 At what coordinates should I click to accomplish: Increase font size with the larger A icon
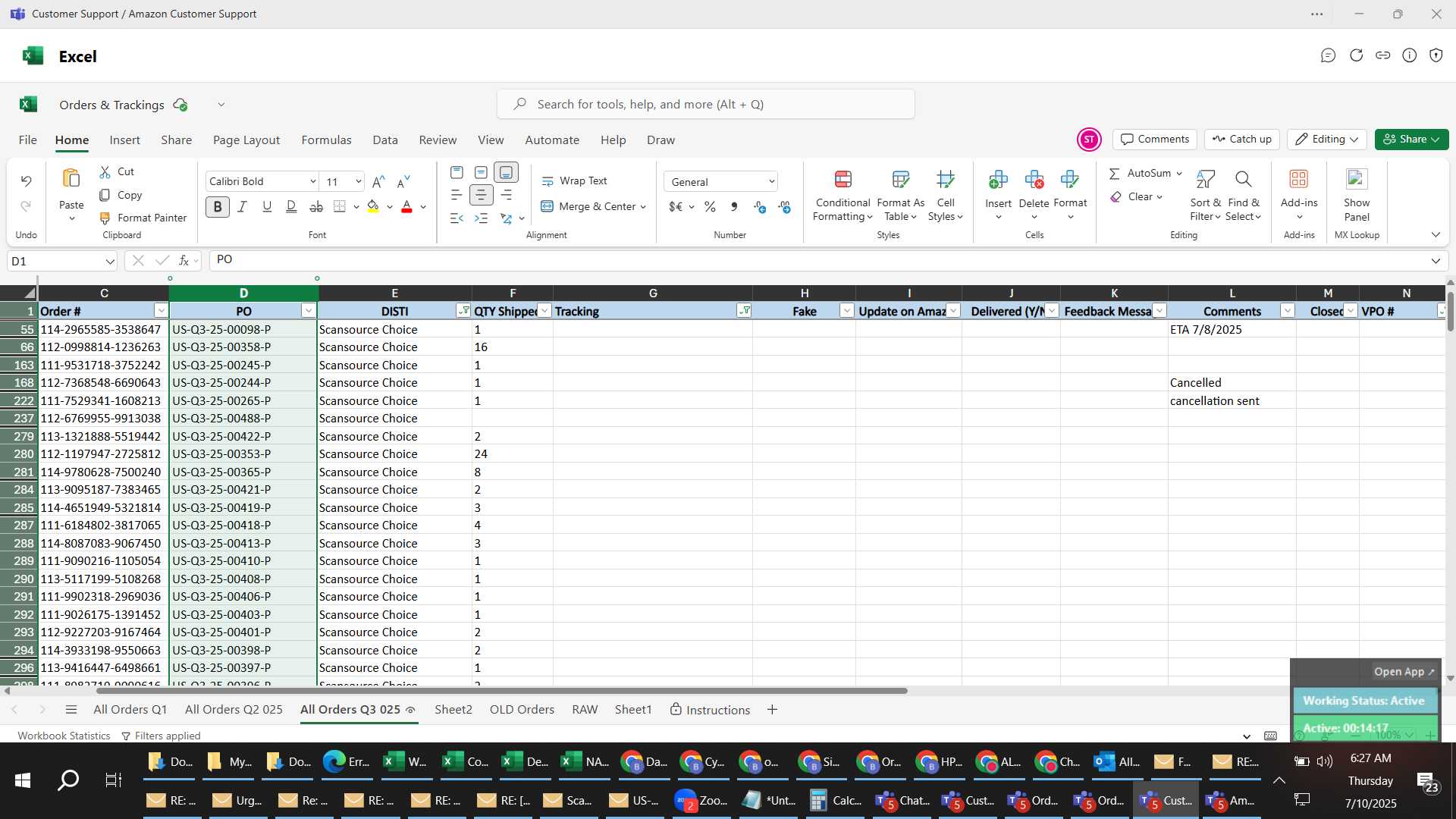click(378, 181)
